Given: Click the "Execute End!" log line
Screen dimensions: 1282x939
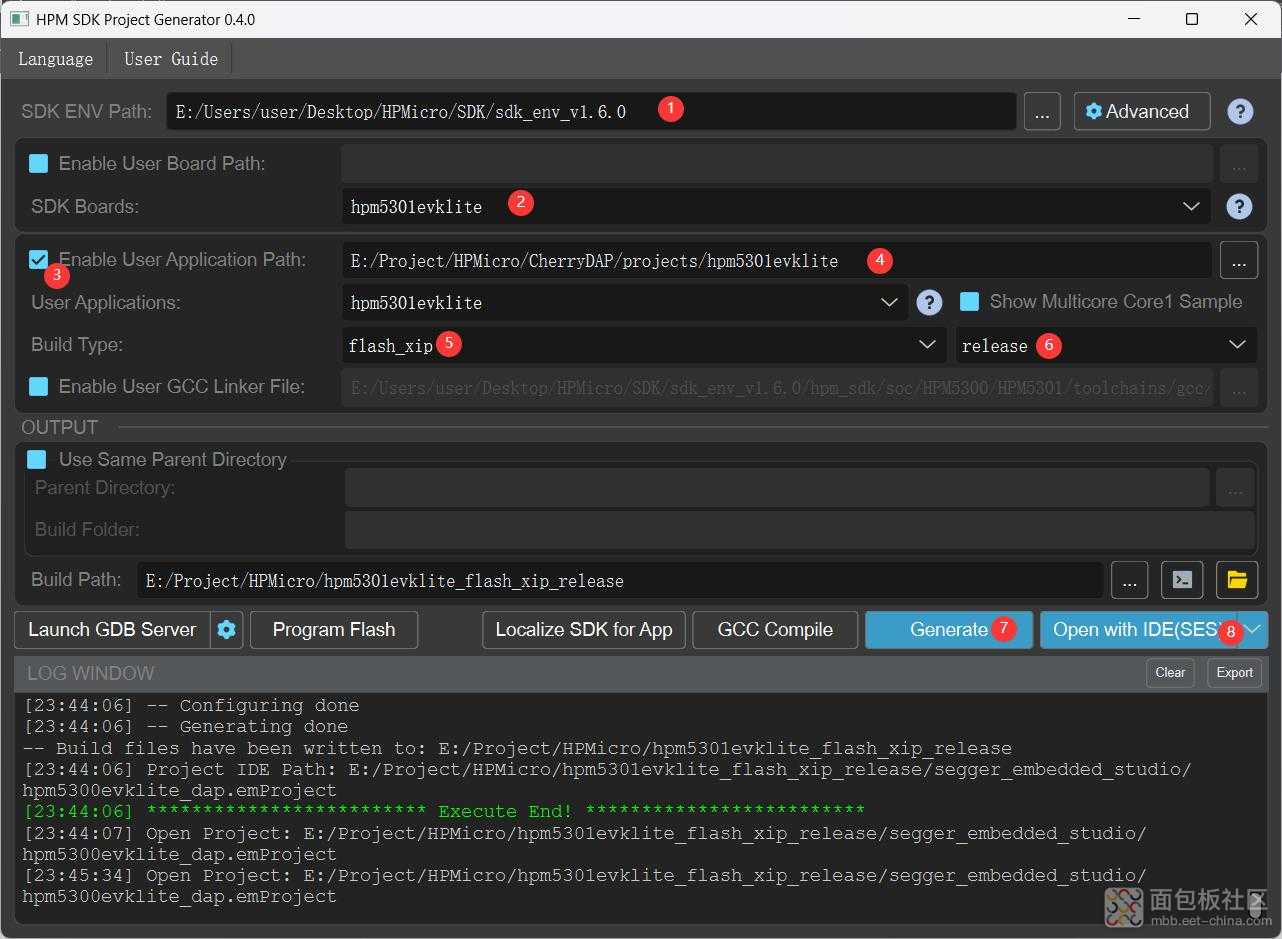Looking at the screenshot, I should pos(443,811).
